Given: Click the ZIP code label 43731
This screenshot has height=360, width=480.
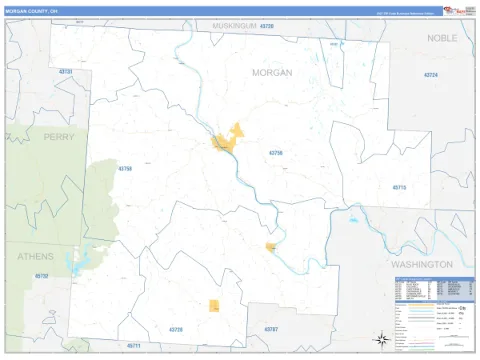Looking at the screenshot, I should pos(65,72).
